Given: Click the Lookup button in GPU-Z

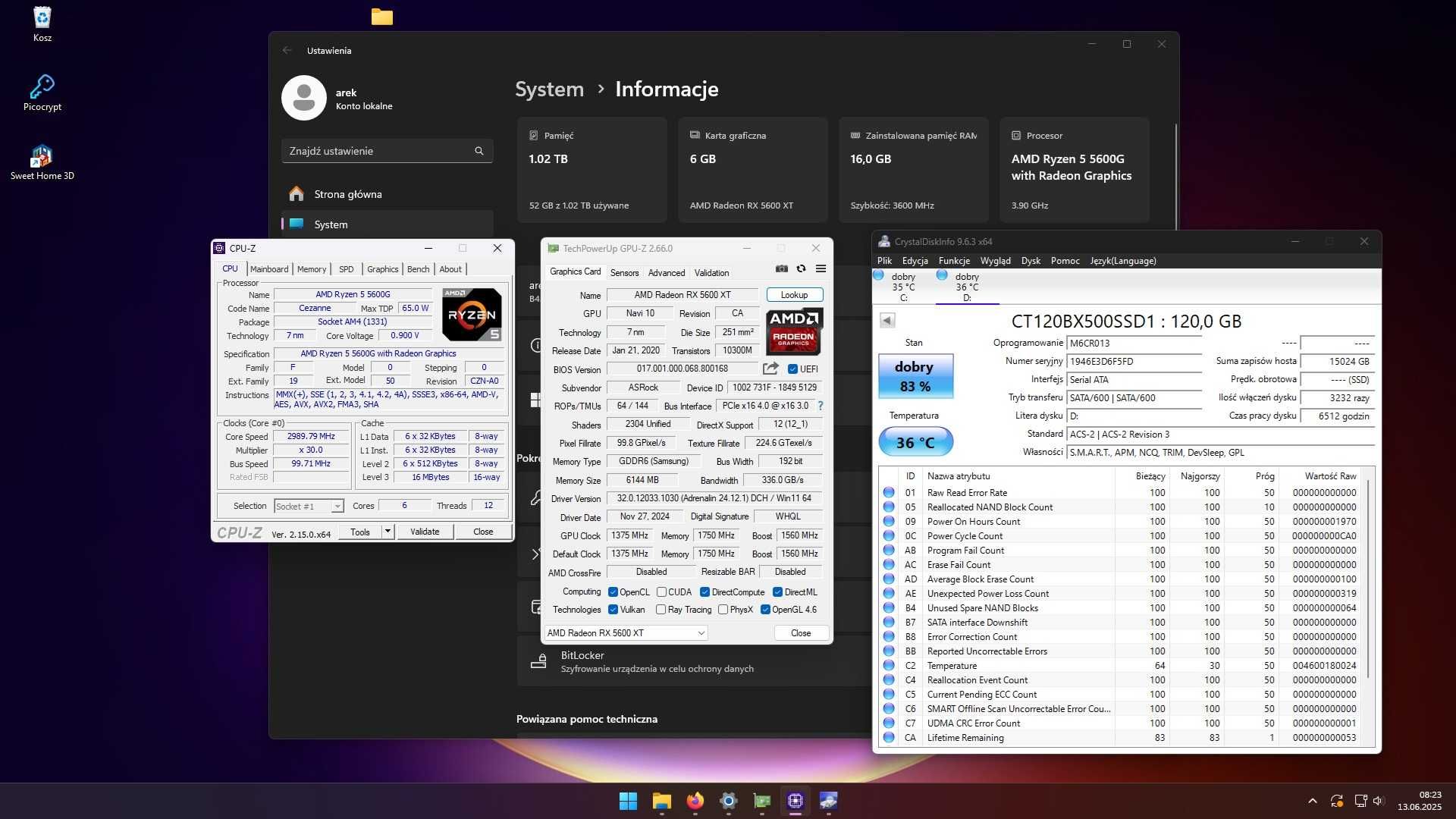Looking at the screenshot, I should (794, 295).
